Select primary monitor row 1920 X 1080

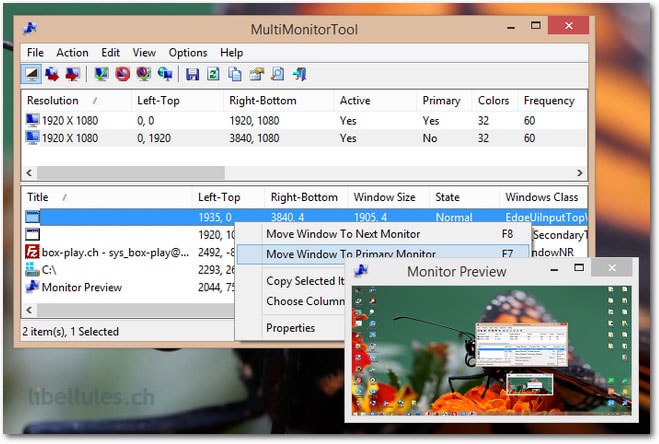(304, 121)
